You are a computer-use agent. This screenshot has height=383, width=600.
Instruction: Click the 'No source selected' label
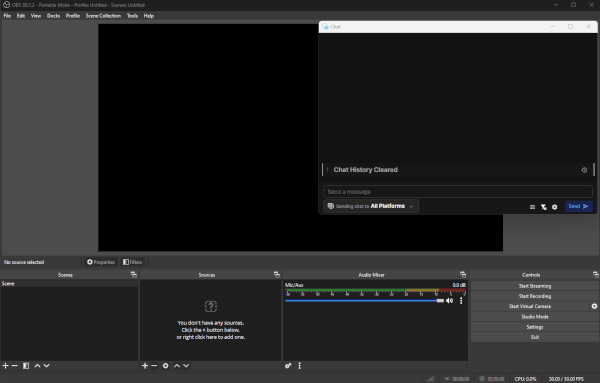coord(24,262)
